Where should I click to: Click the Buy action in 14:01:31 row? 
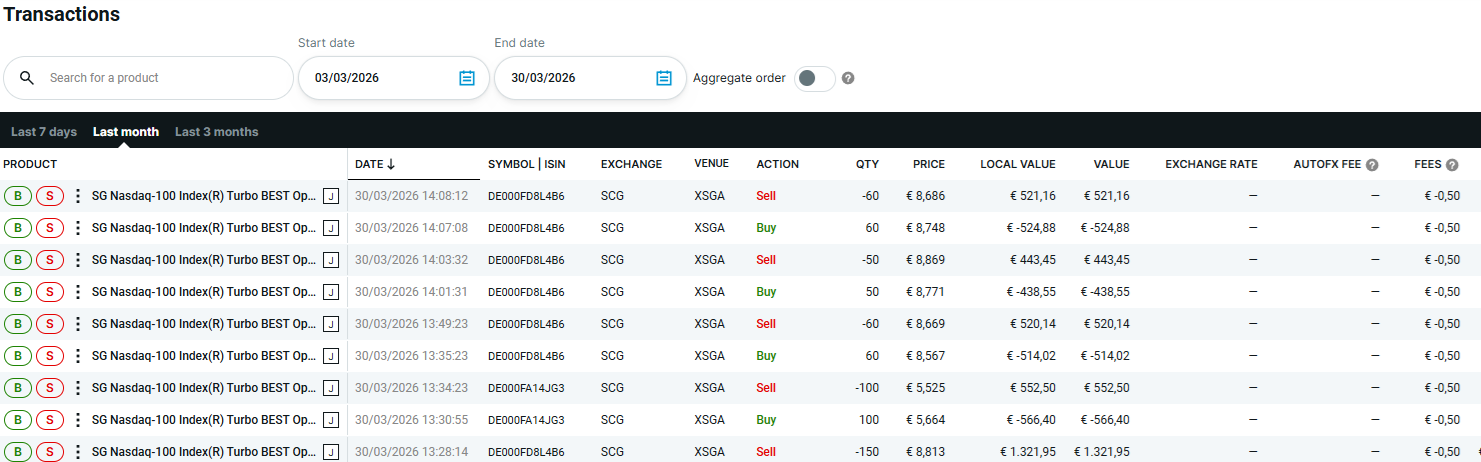766,292
